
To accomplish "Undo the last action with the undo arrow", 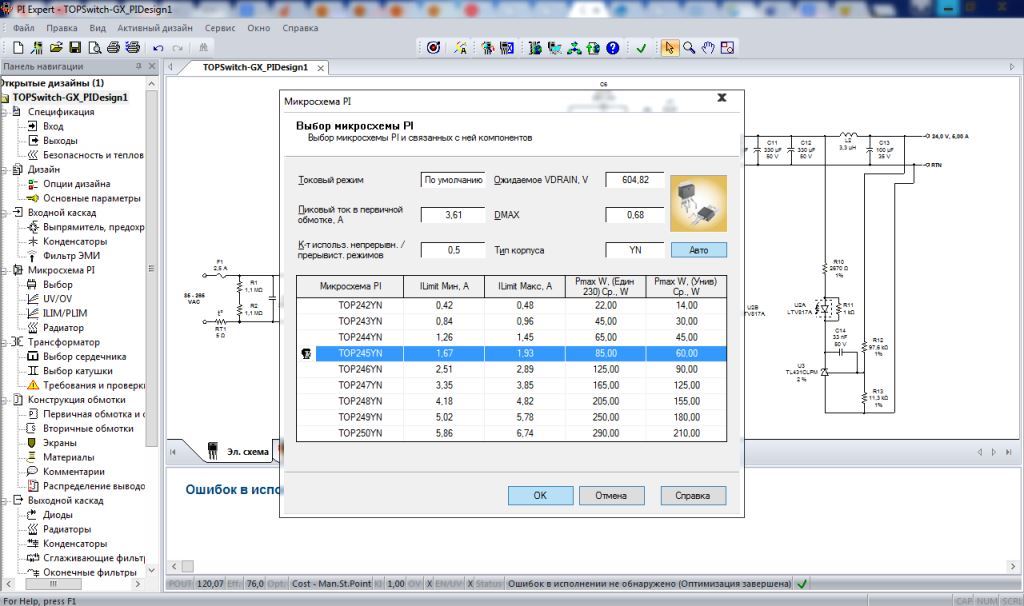I will (x=158, y=48).
